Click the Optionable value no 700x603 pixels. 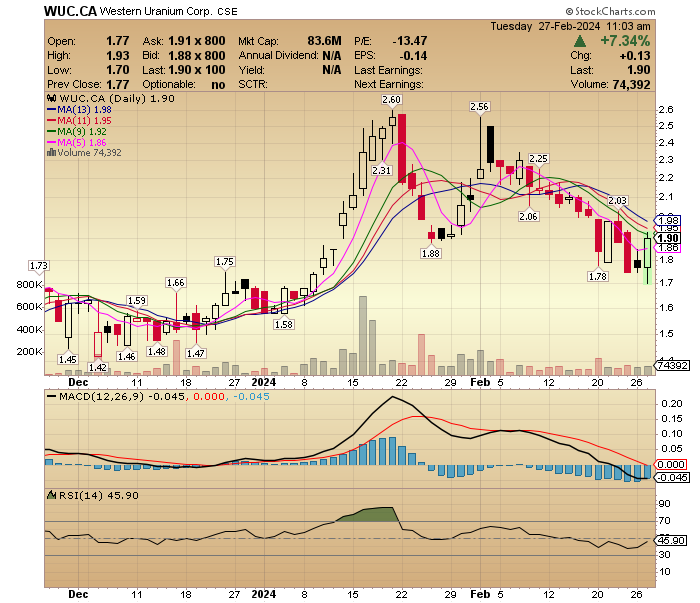pos(218,85)
